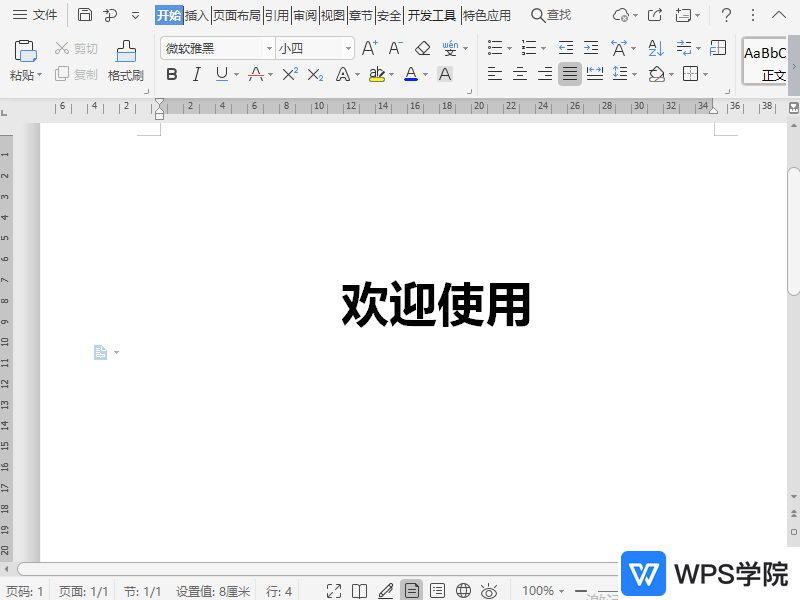The image size is (800, 600).
Task: Insert subscript formatting
Action: 312,74
